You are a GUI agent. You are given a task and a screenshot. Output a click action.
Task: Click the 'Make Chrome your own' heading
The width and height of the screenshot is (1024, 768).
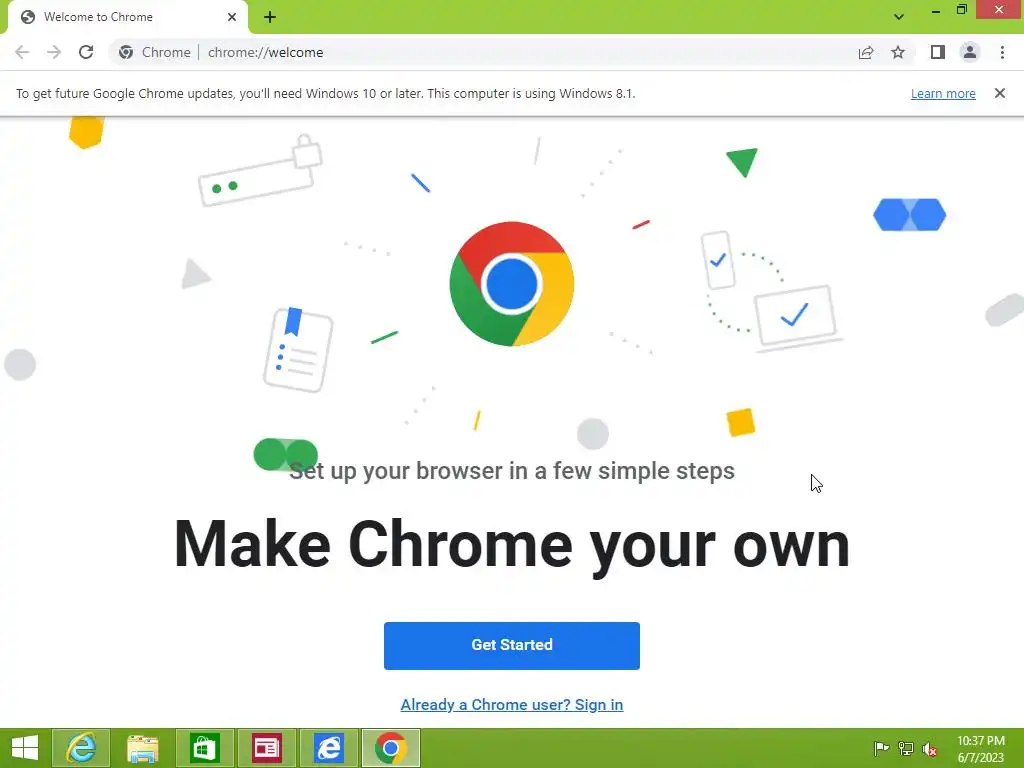pyautogui.click(x=512, y=545)
